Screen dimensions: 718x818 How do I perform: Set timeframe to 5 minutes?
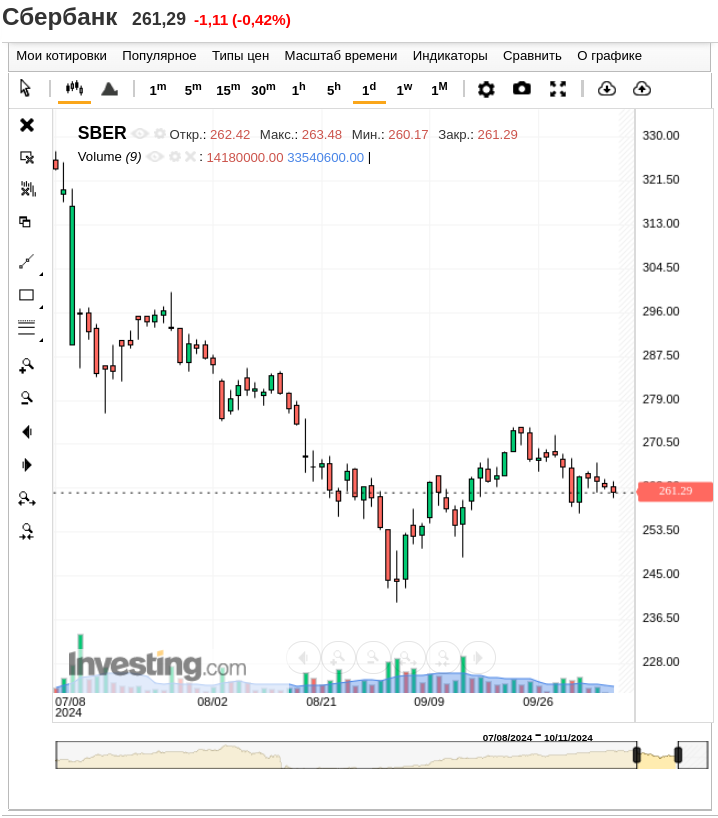click(193, 89)
